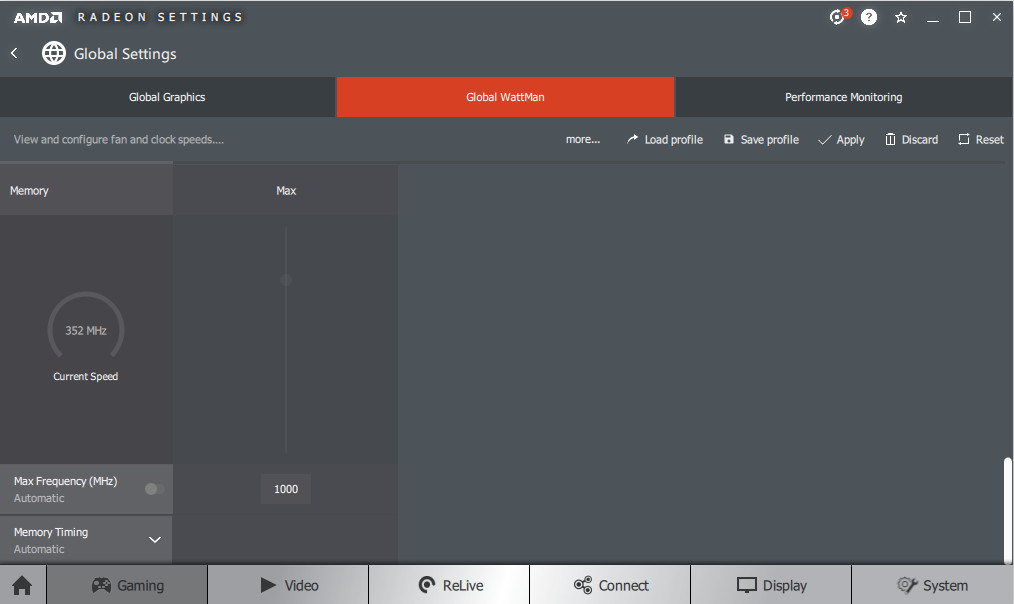Open the notifications update icon

click(838, 17)
